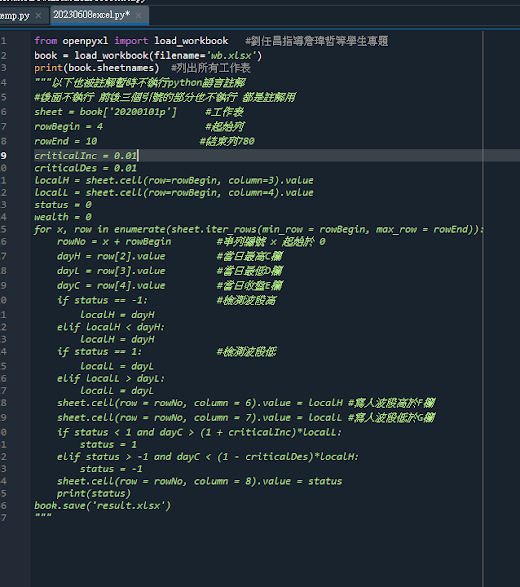The height and width of the screenshot is (587, 520).
Task: Click the 'dayL = row[3].value' line
Action: tap(111, 271)
